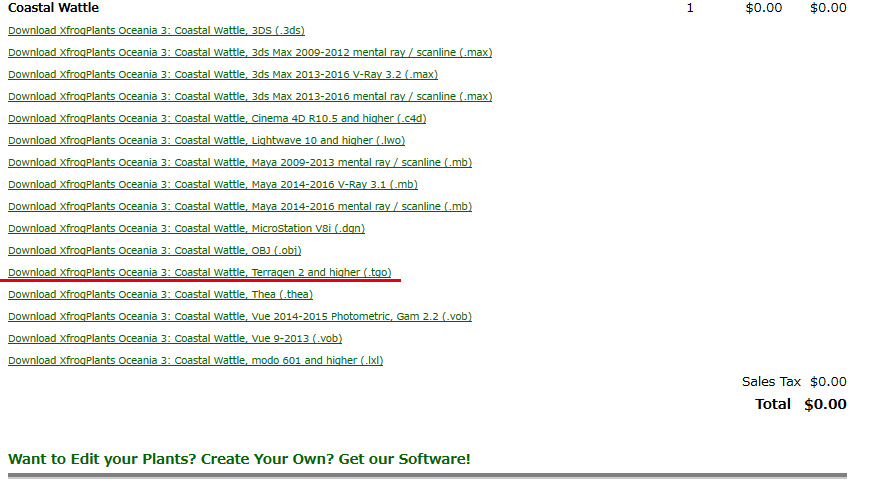Download the Lightwave 10 (.lwo) file
Viewport: 884px width, 486px height.
(206, 140)
